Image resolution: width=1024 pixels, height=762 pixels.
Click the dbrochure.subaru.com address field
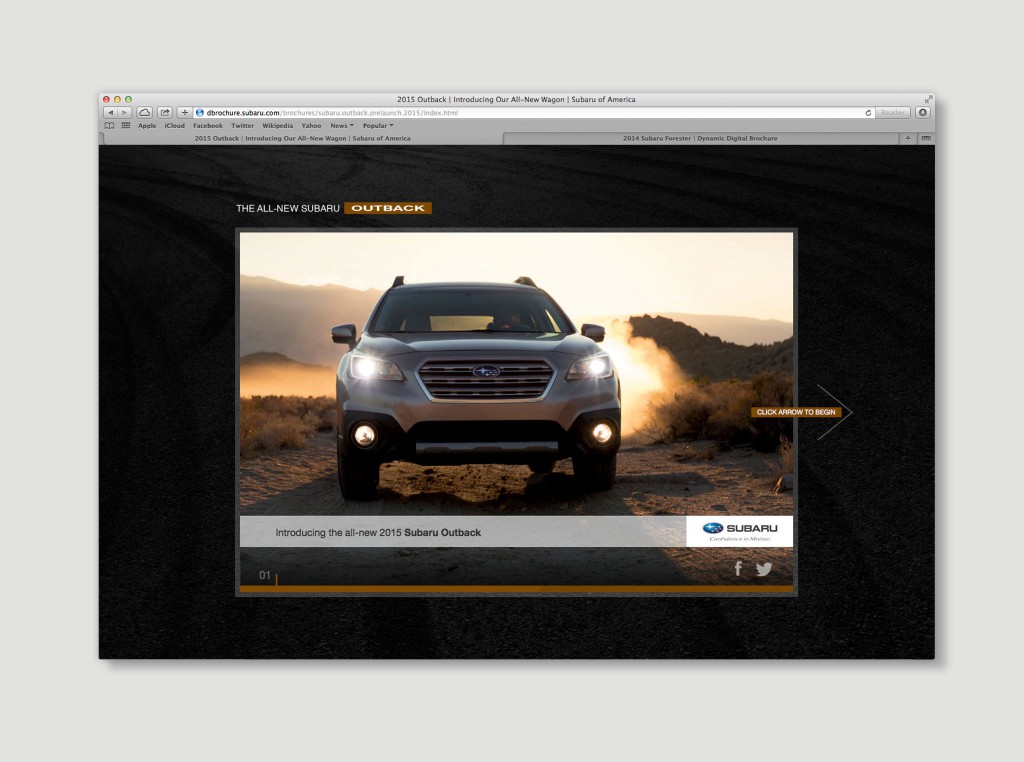pyautogui.click(x=530, y=113)
